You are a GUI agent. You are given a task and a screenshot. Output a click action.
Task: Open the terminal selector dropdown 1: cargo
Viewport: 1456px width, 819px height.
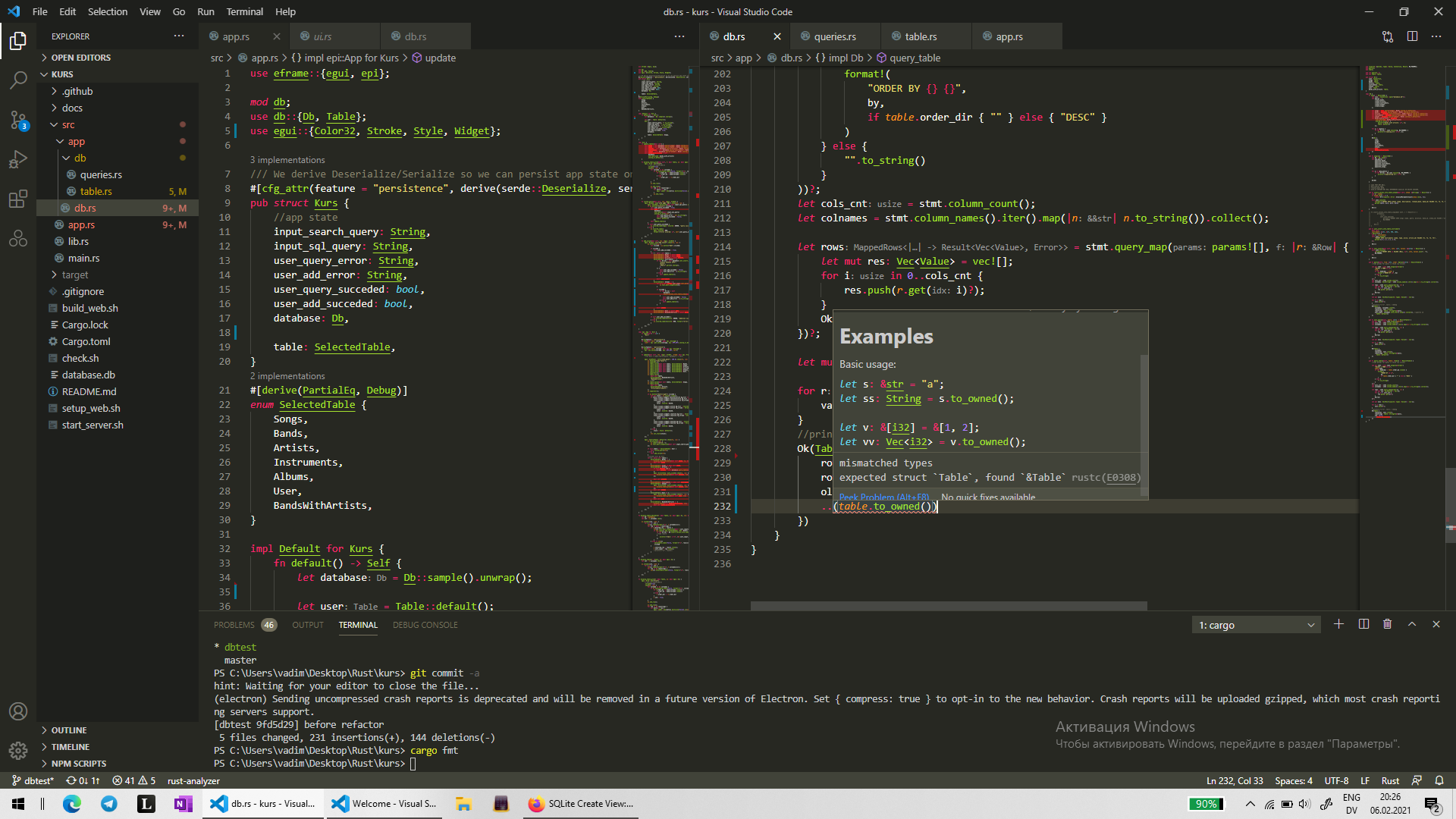coord(1256,625)
